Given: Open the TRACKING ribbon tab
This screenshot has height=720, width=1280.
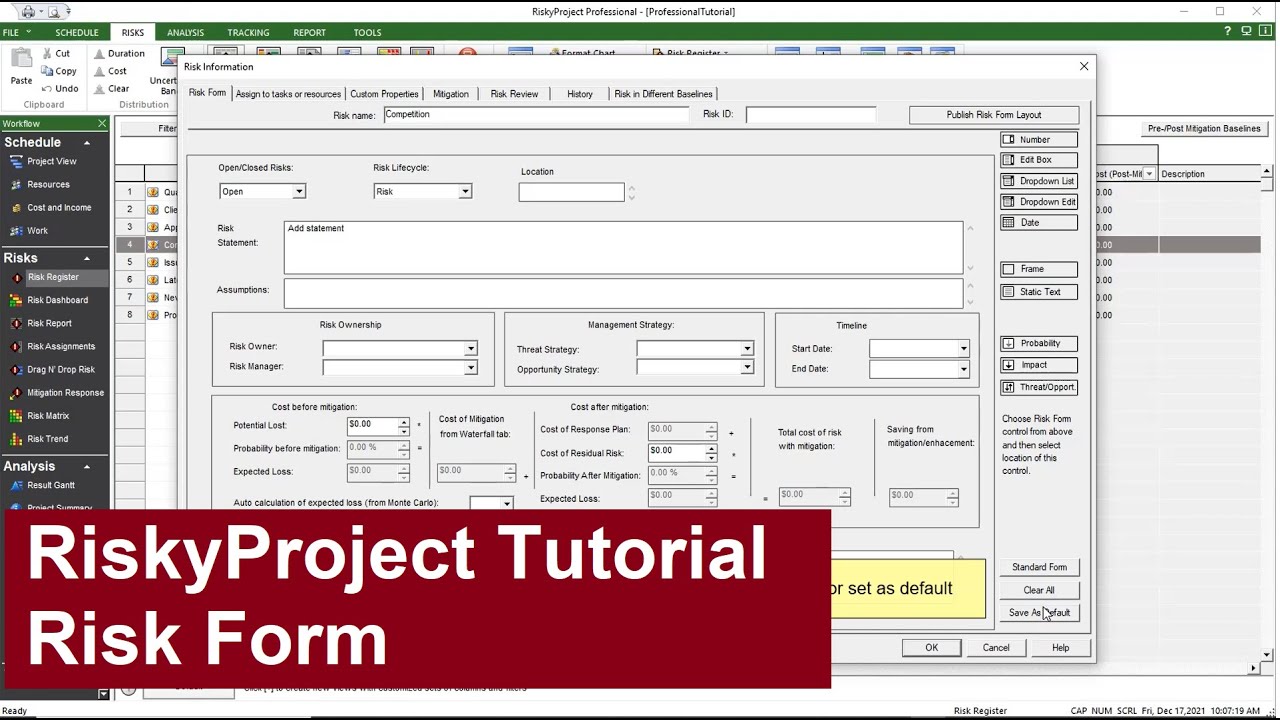Looking at the screenshot, I should pyautogui.click(x=248, y=33).
